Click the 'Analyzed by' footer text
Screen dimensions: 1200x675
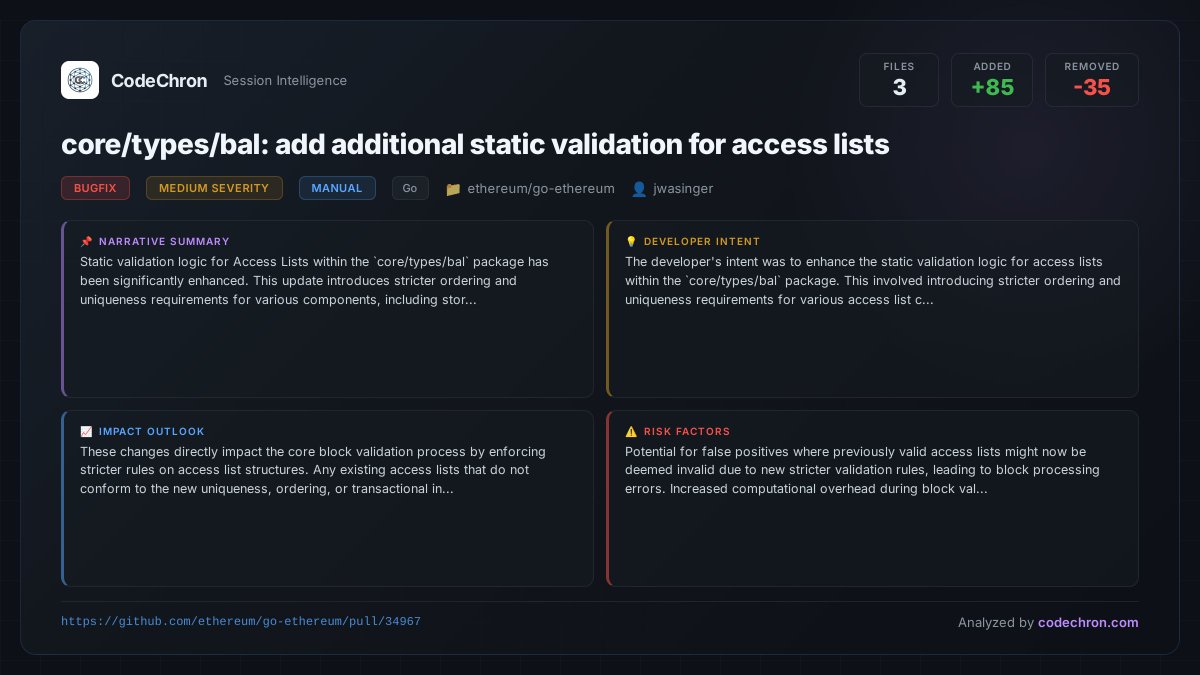tap(996, 622)
